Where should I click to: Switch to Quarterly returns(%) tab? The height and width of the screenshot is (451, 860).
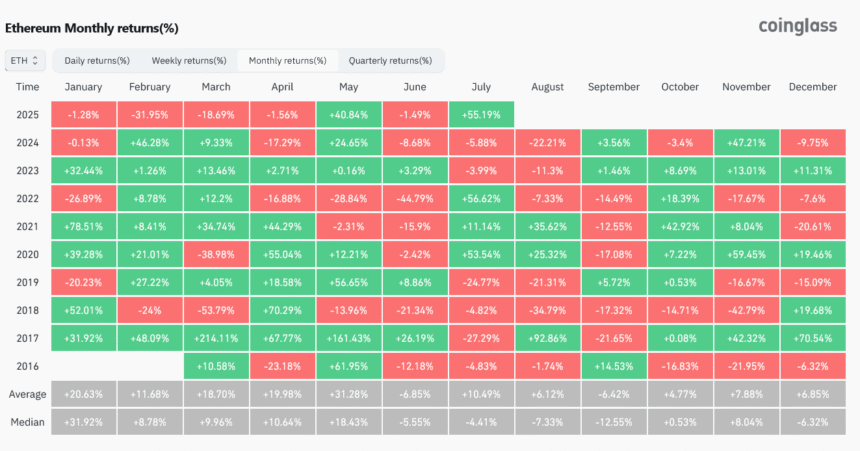[x=389, y=61]
